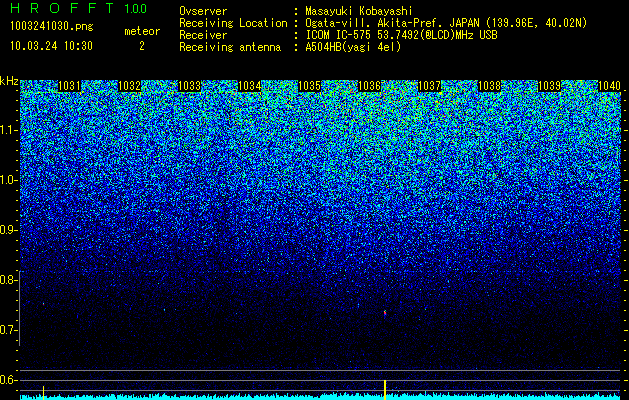This screenshot has width=629, height=400.
Task: Click time marker 1036
Action: (369, 86)
